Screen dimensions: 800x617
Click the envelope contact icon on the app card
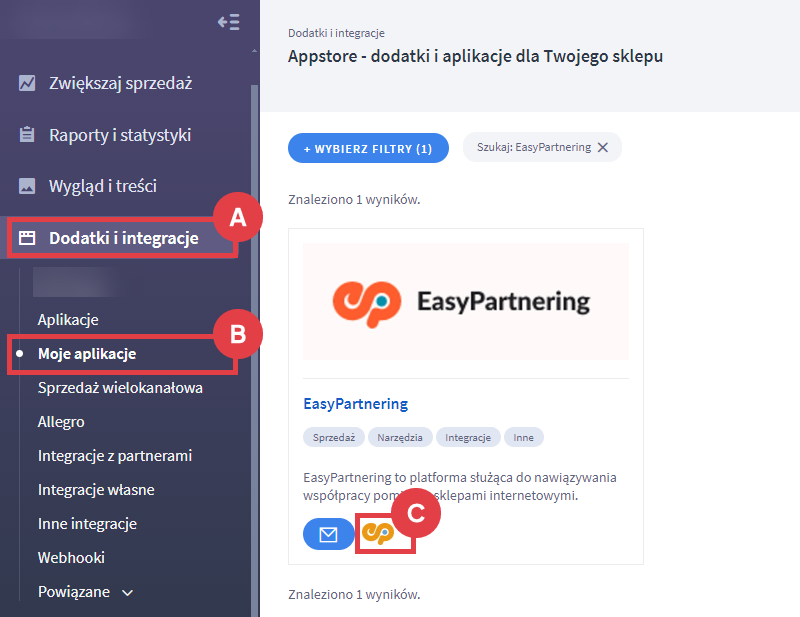click(328, 533)
